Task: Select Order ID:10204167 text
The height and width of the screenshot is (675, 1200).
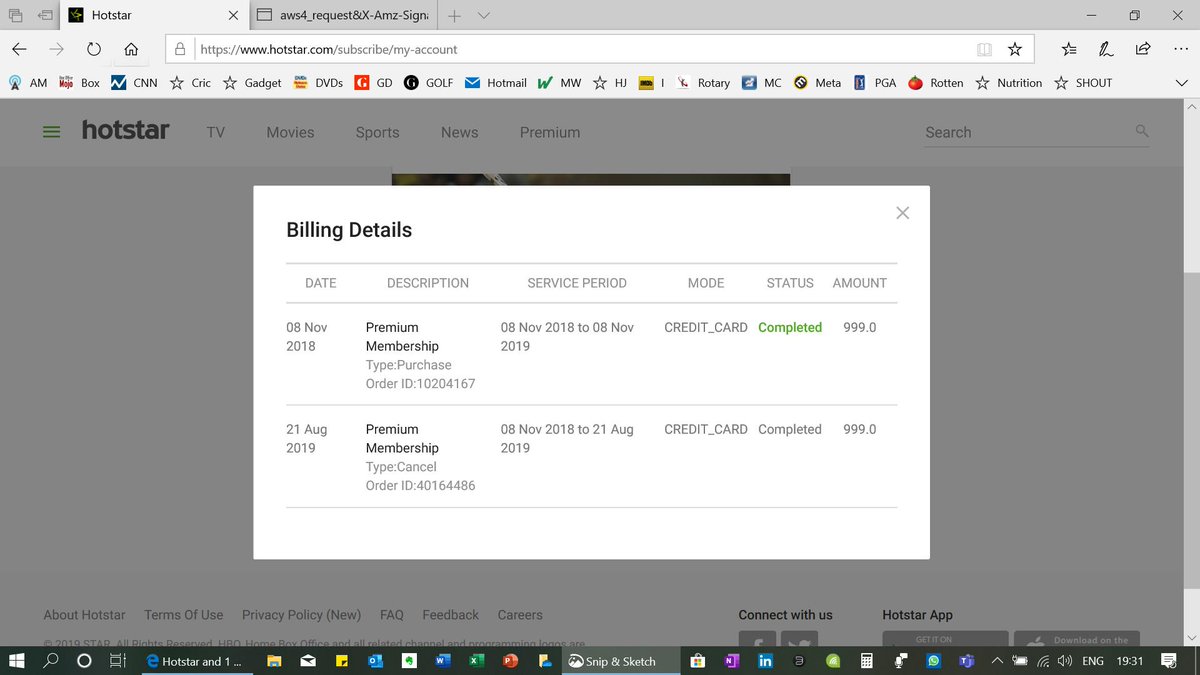Action: (420, 384)
